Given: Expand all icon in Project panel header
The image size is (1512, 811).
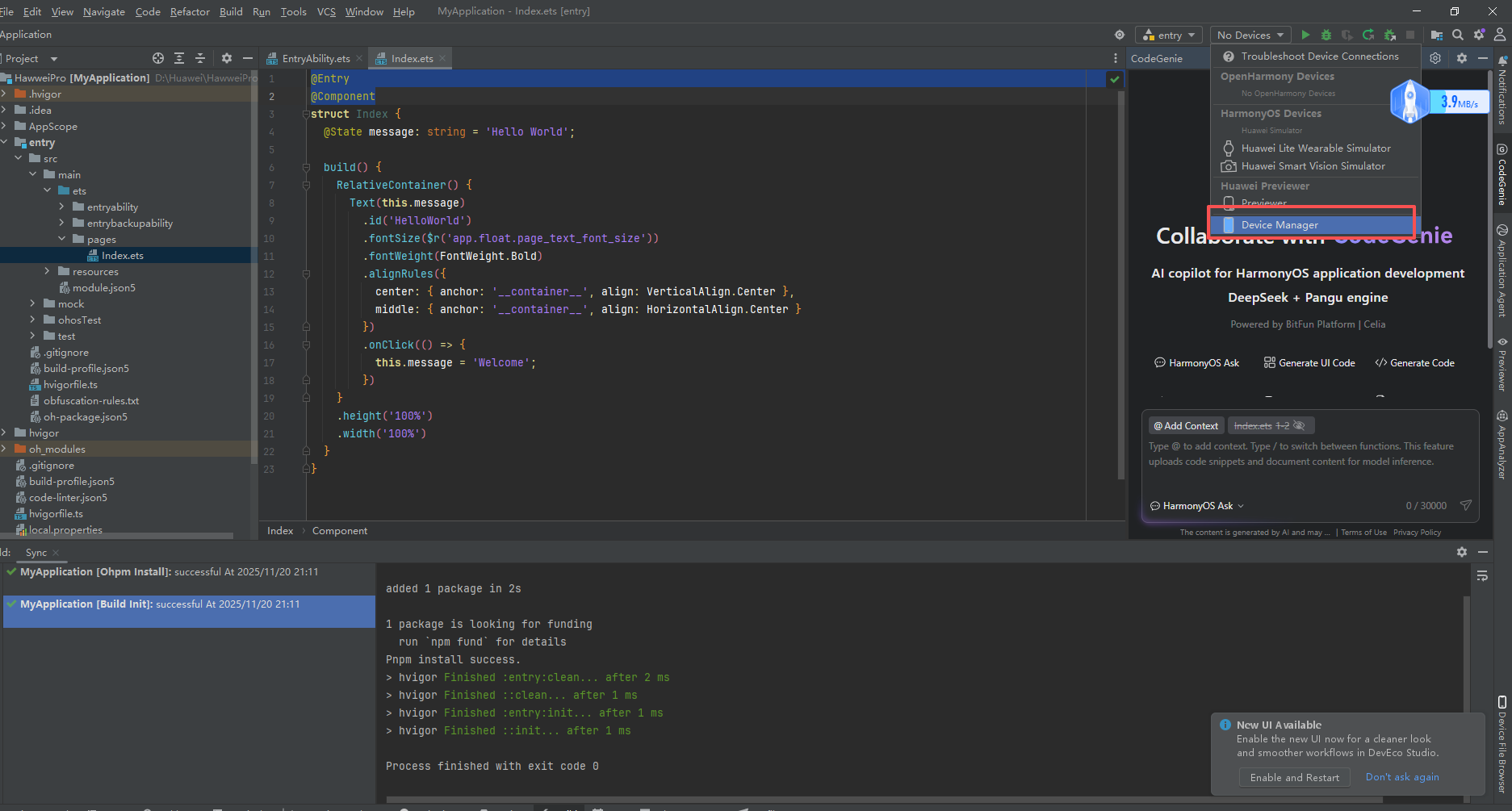Looking at the screenshot, I should [179, 58].
